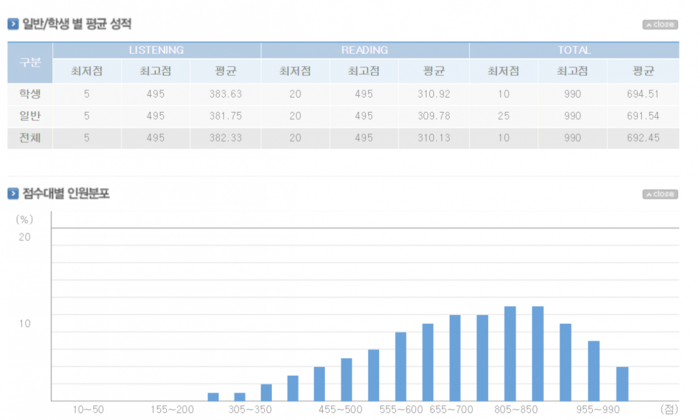This screenshot has height=420, width=700.
Task: Close the 일반/학생 별 평균 성적 table section
Action: pos(659,24)
